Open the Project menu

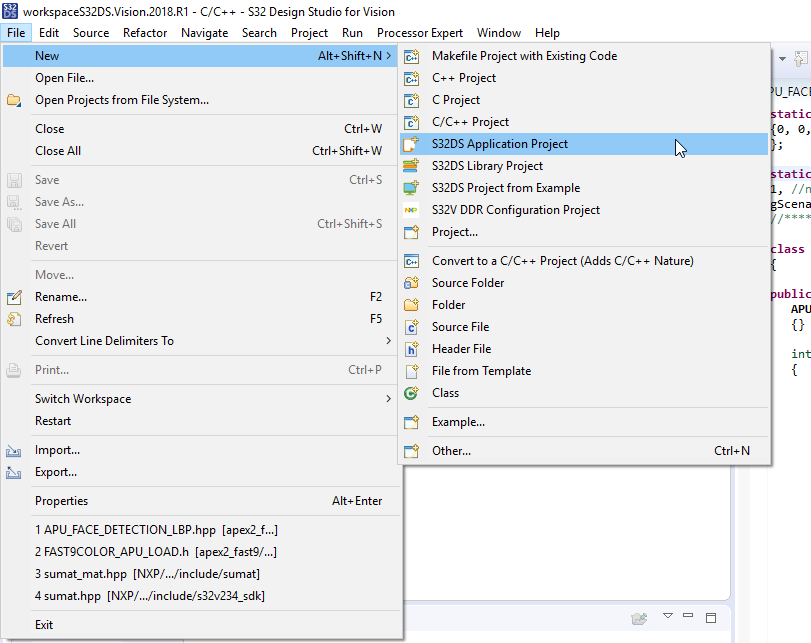[x=309, y=33]
